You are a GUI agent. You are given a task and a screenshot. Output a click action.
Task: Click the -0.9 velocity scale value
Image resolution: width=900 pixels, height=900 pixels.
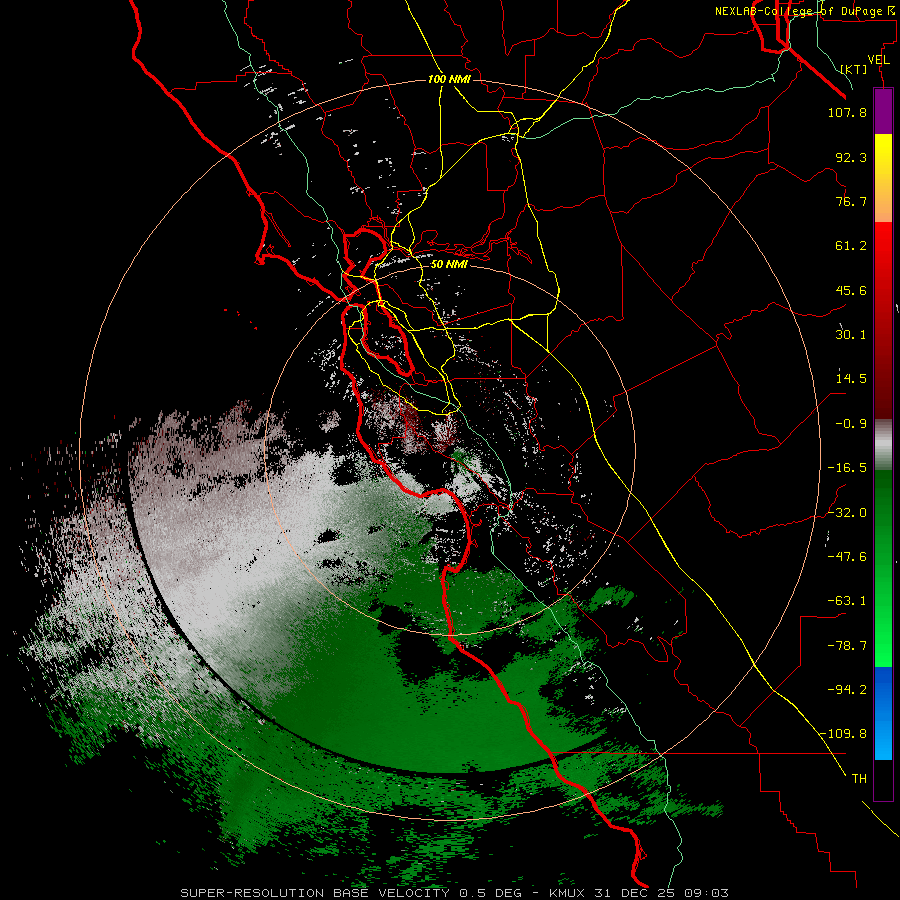851,424
